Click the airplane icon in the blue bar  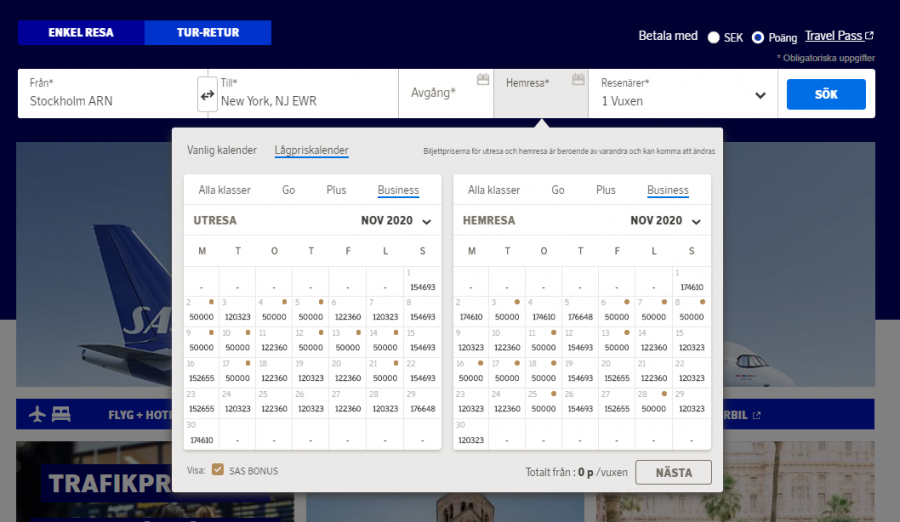[x=37, y=413]
